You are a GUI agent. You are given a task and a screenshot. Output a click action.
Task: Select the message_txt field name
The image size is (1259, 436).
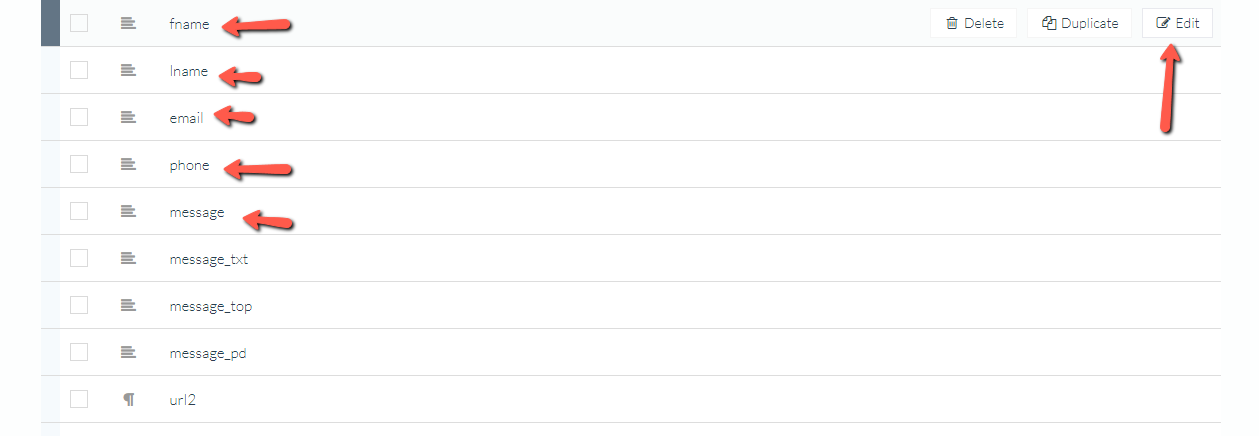click(209, 259)
